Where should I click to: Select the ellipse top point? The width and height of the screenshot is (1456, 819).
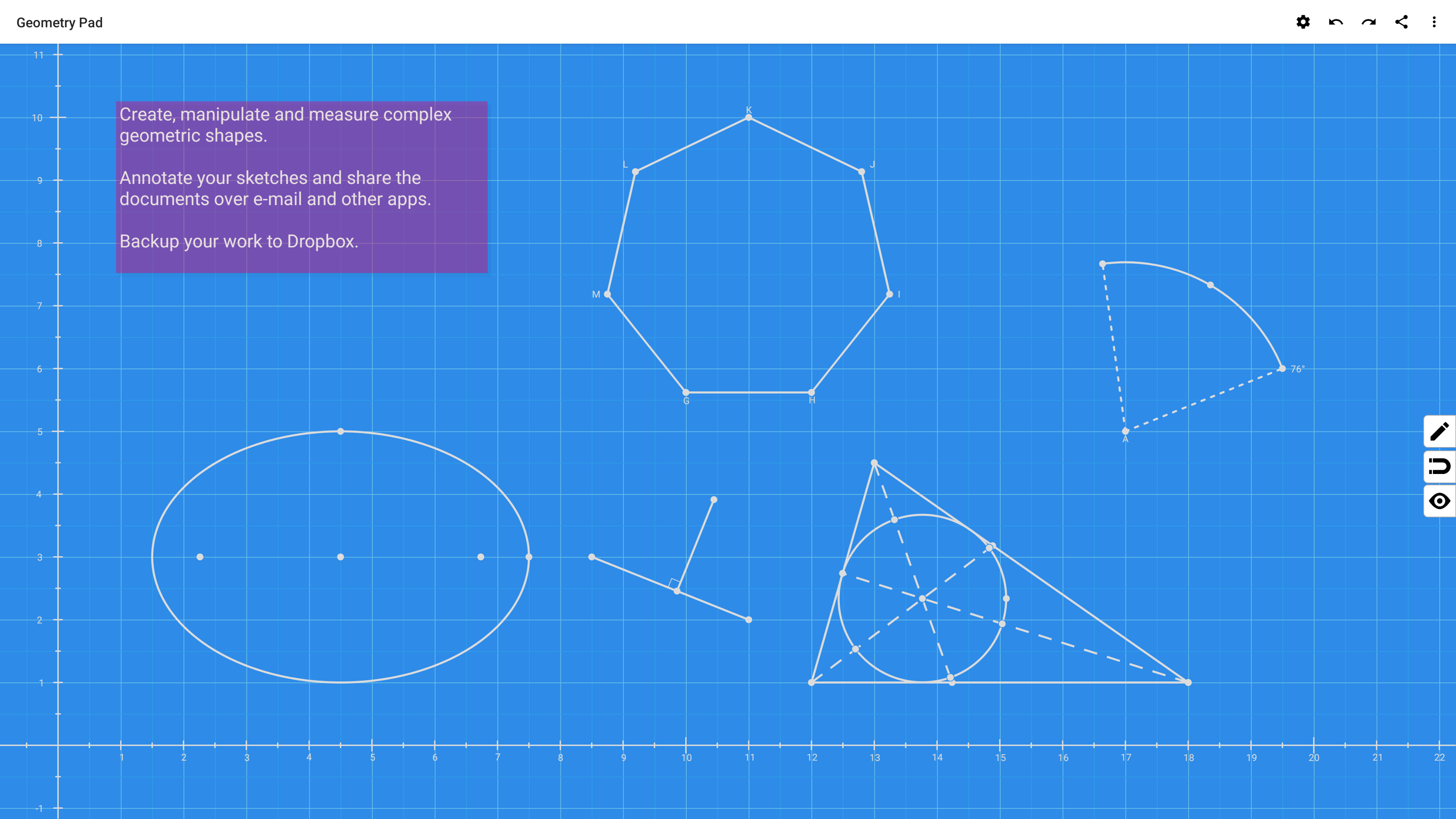(340, 431)
